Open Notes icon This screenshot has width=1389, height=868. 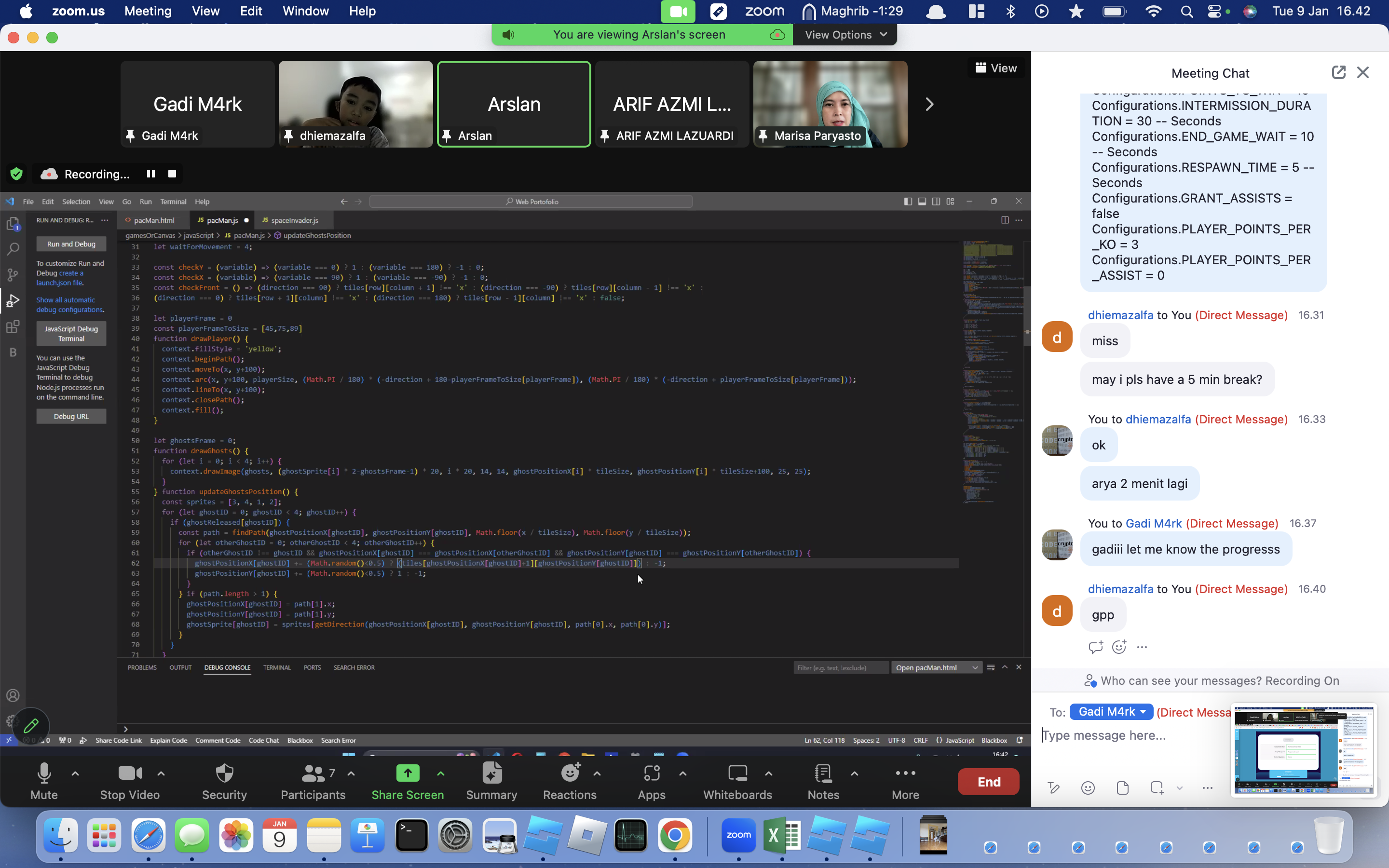coord(823,773)
